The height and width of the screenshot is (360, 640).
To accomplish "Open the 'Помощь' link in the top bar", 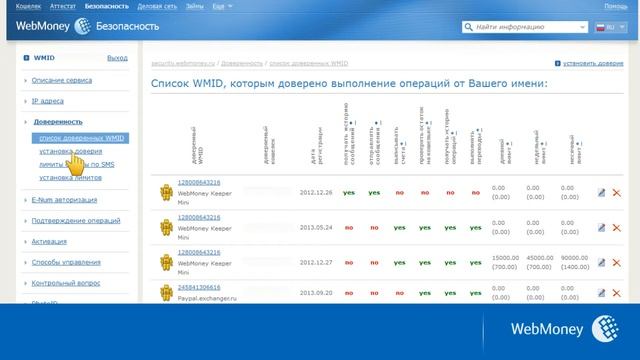I will (616, 6).
